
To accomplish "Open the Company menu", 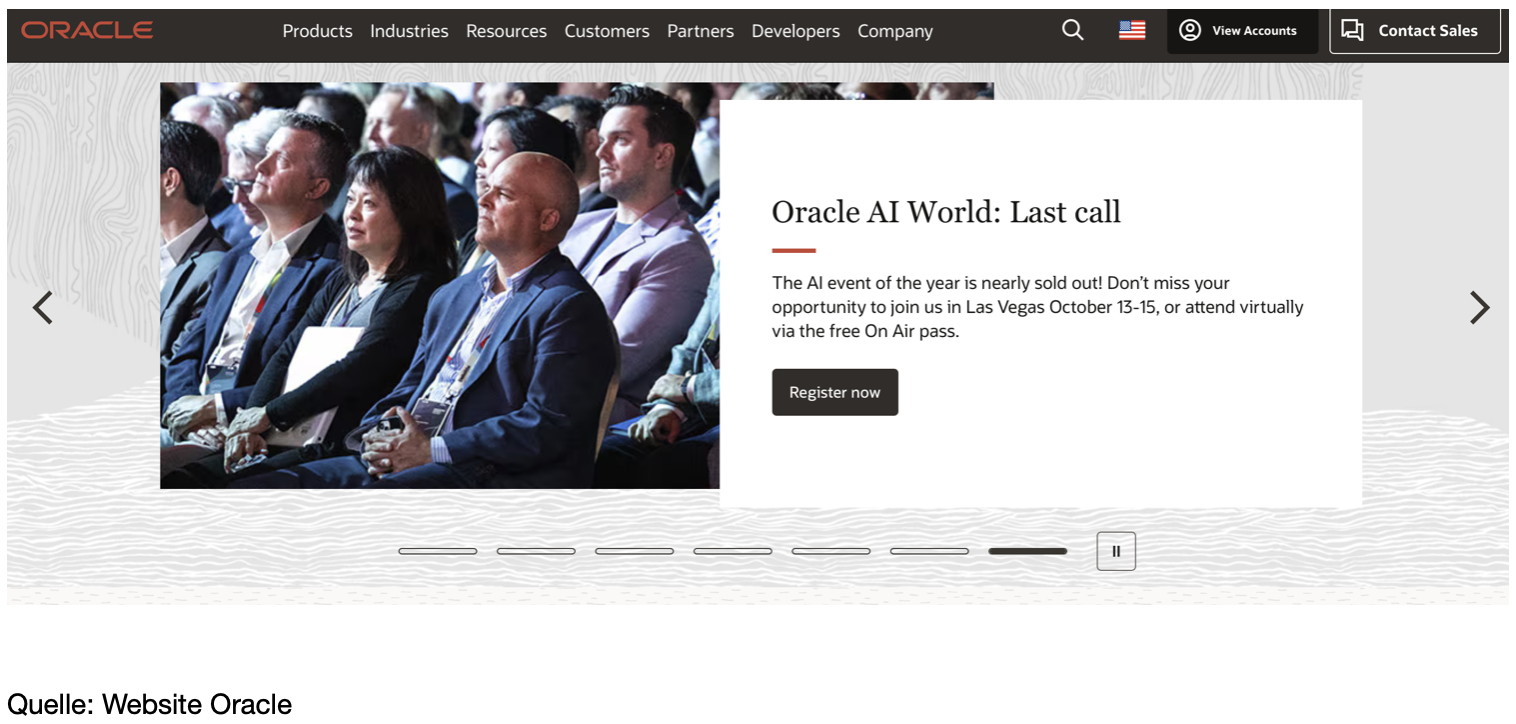I will point(895,31).
